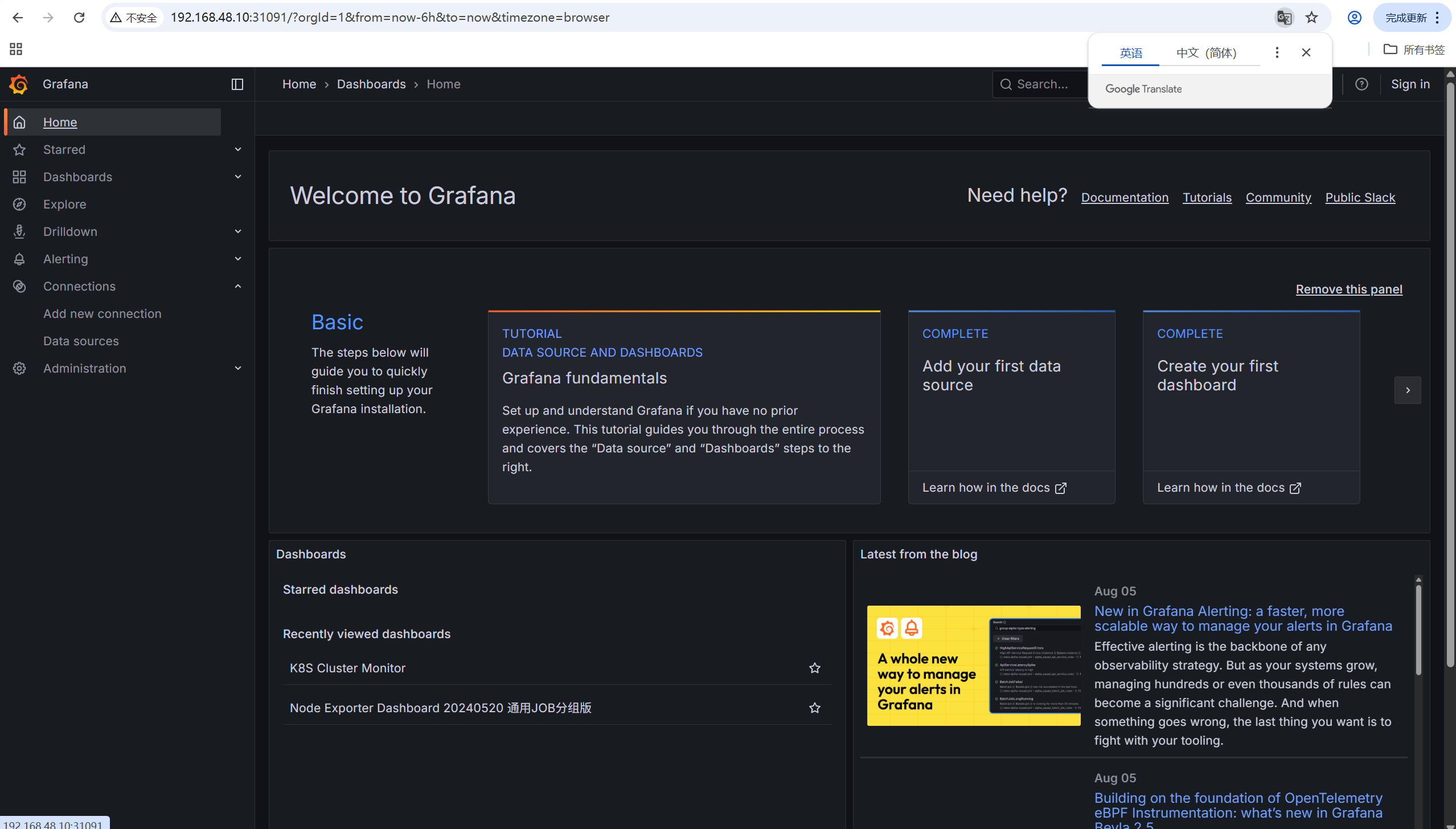Click the browser back arrow
Image resolution: width=1456 pixels, height=829 pixels.
point(18,18)
